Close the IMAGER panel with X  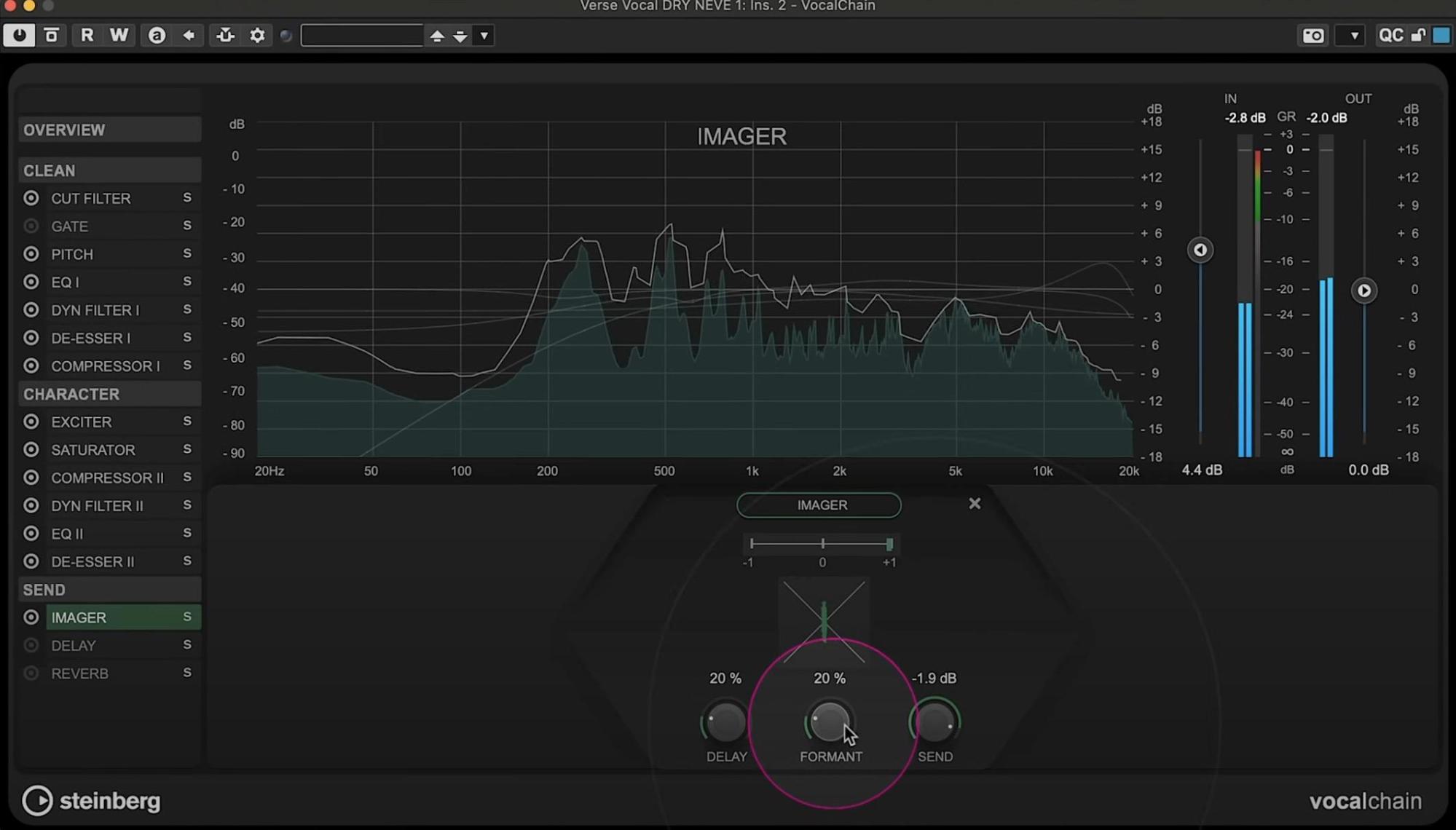(974, 504)
